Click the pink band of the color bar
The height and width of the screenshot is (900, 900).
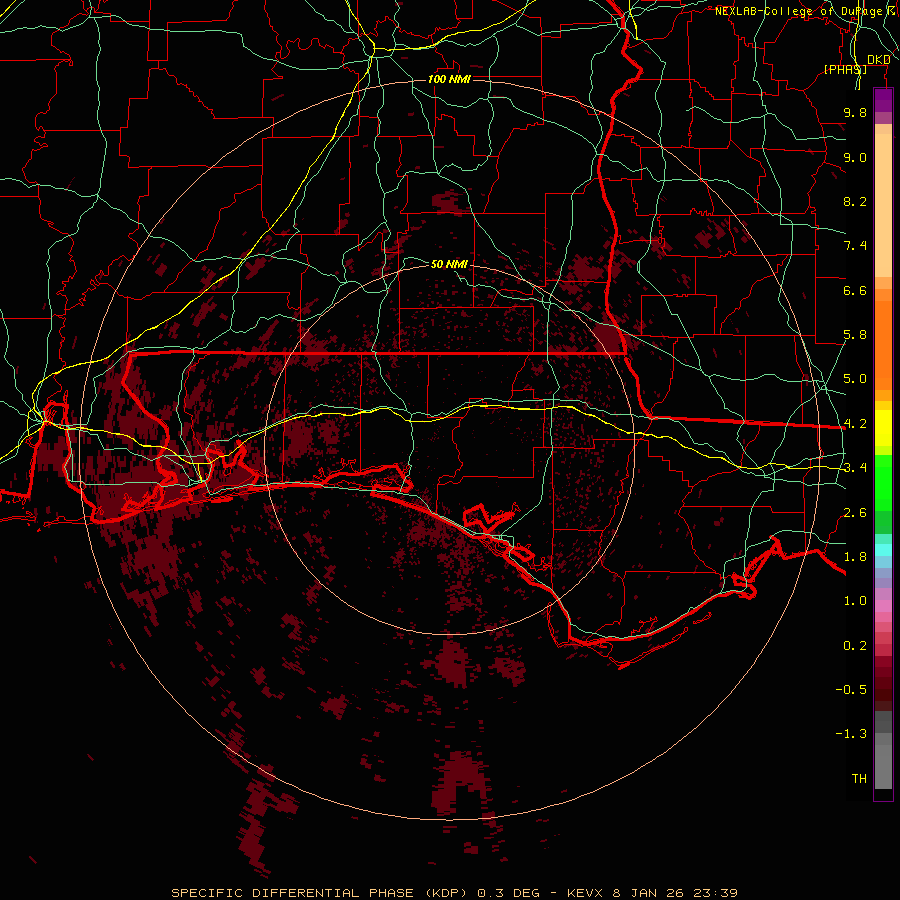coord(883,606)
